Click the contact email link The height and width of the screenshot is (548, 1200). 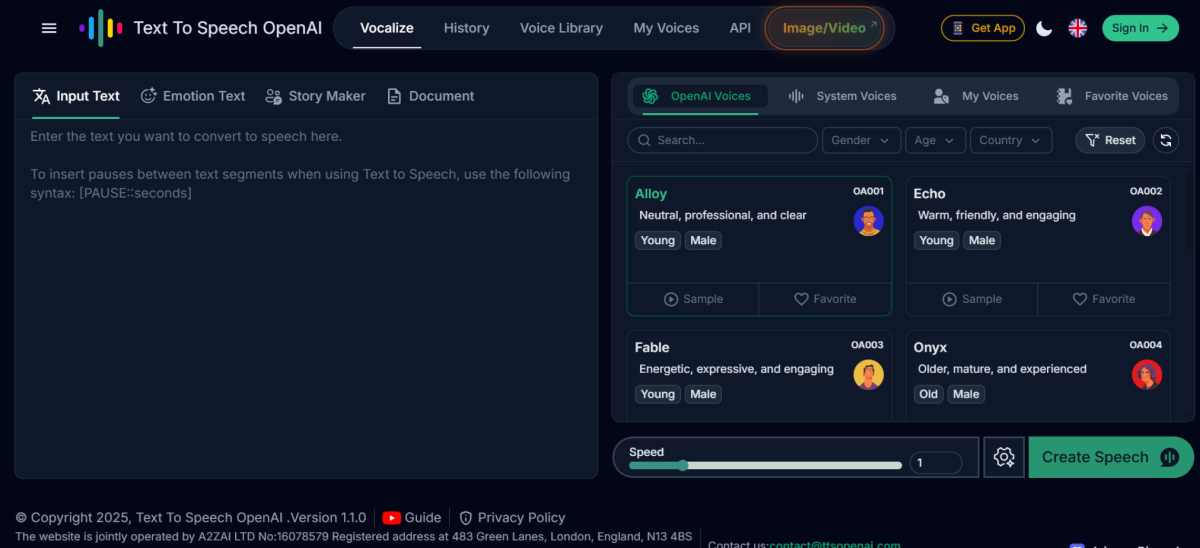point(835,544)
